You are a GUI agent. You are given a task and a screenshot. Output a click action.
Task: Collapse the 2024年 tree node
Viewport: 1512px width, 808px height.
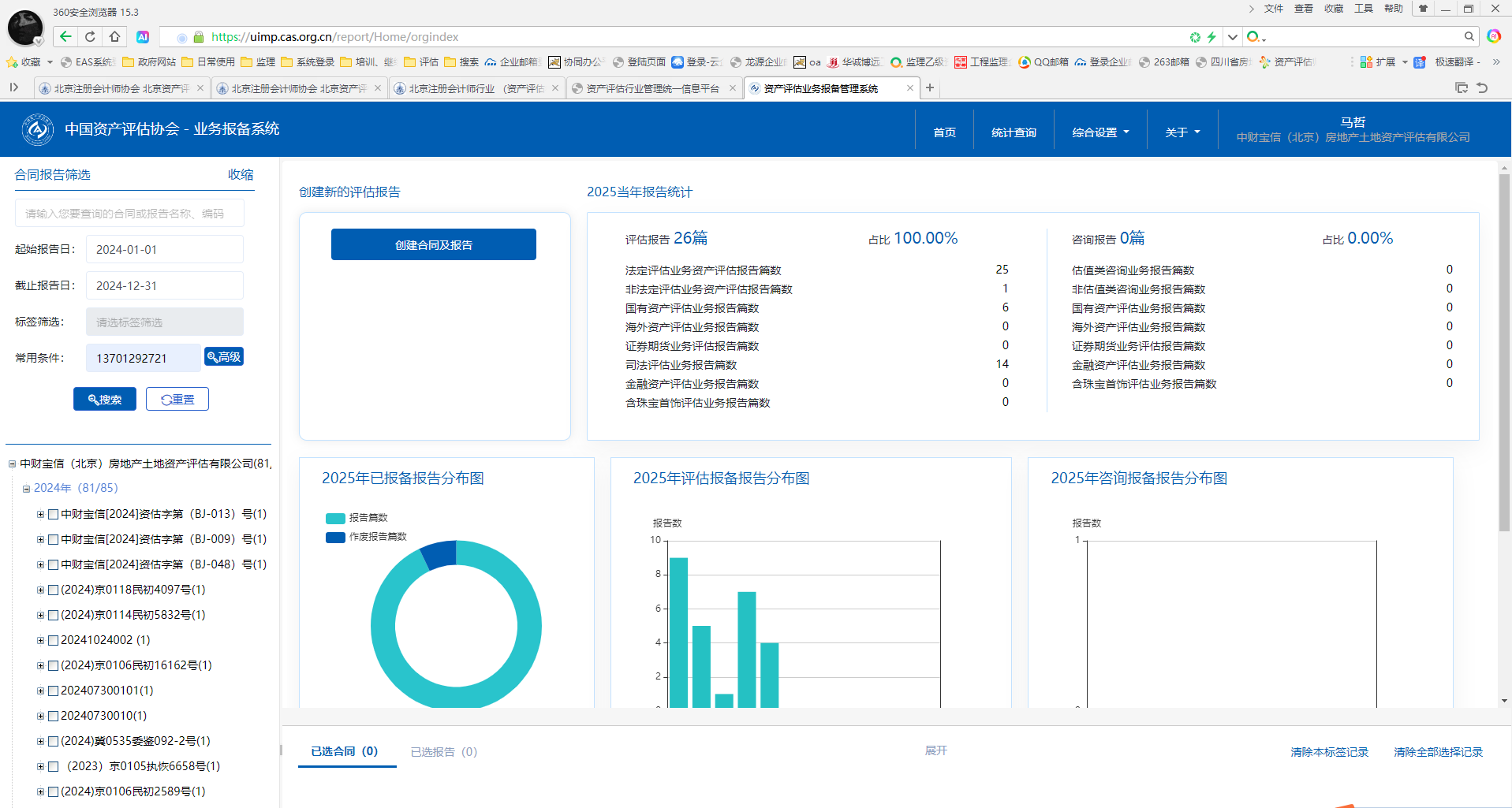pos(26,489)
